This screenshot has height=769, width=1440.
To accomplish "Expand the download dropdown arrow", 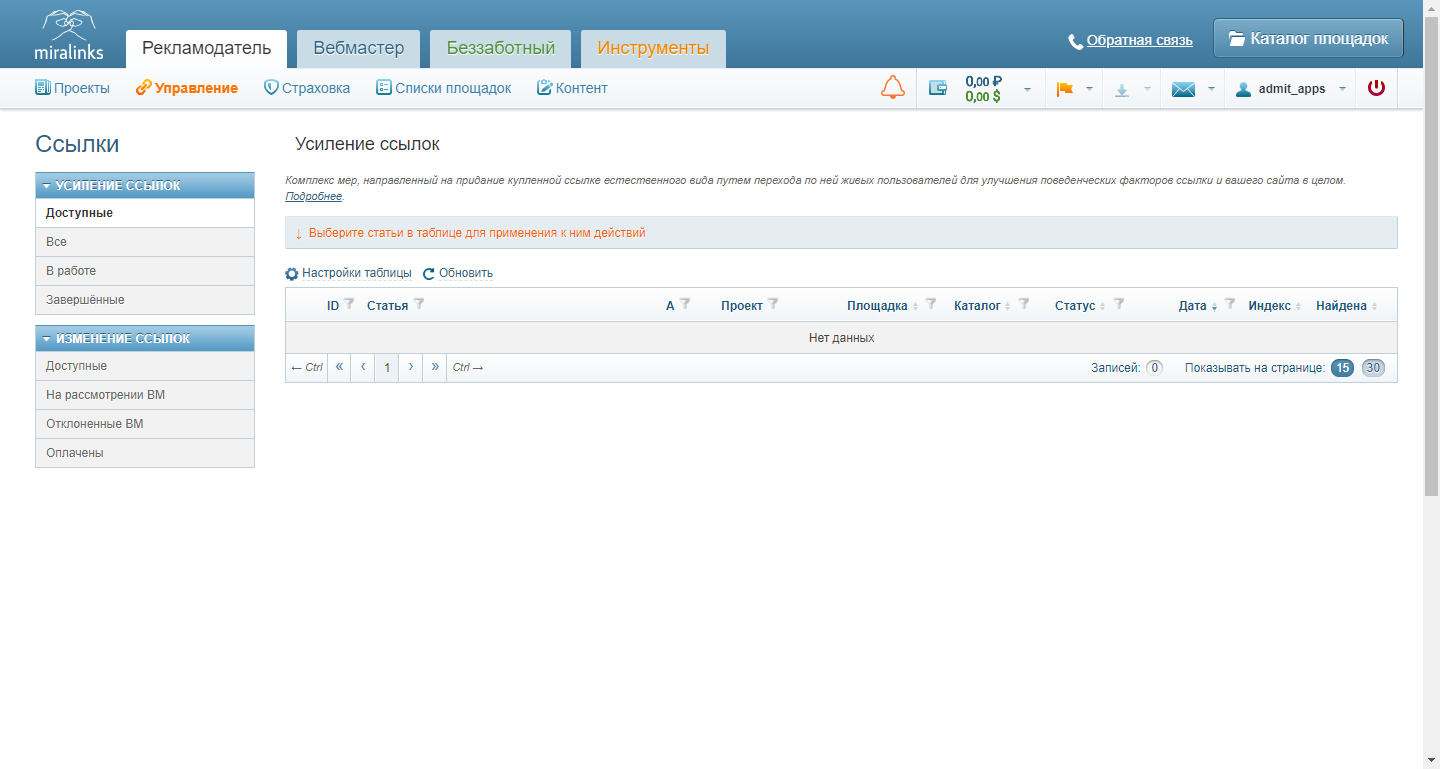I will pos(1147,89).
